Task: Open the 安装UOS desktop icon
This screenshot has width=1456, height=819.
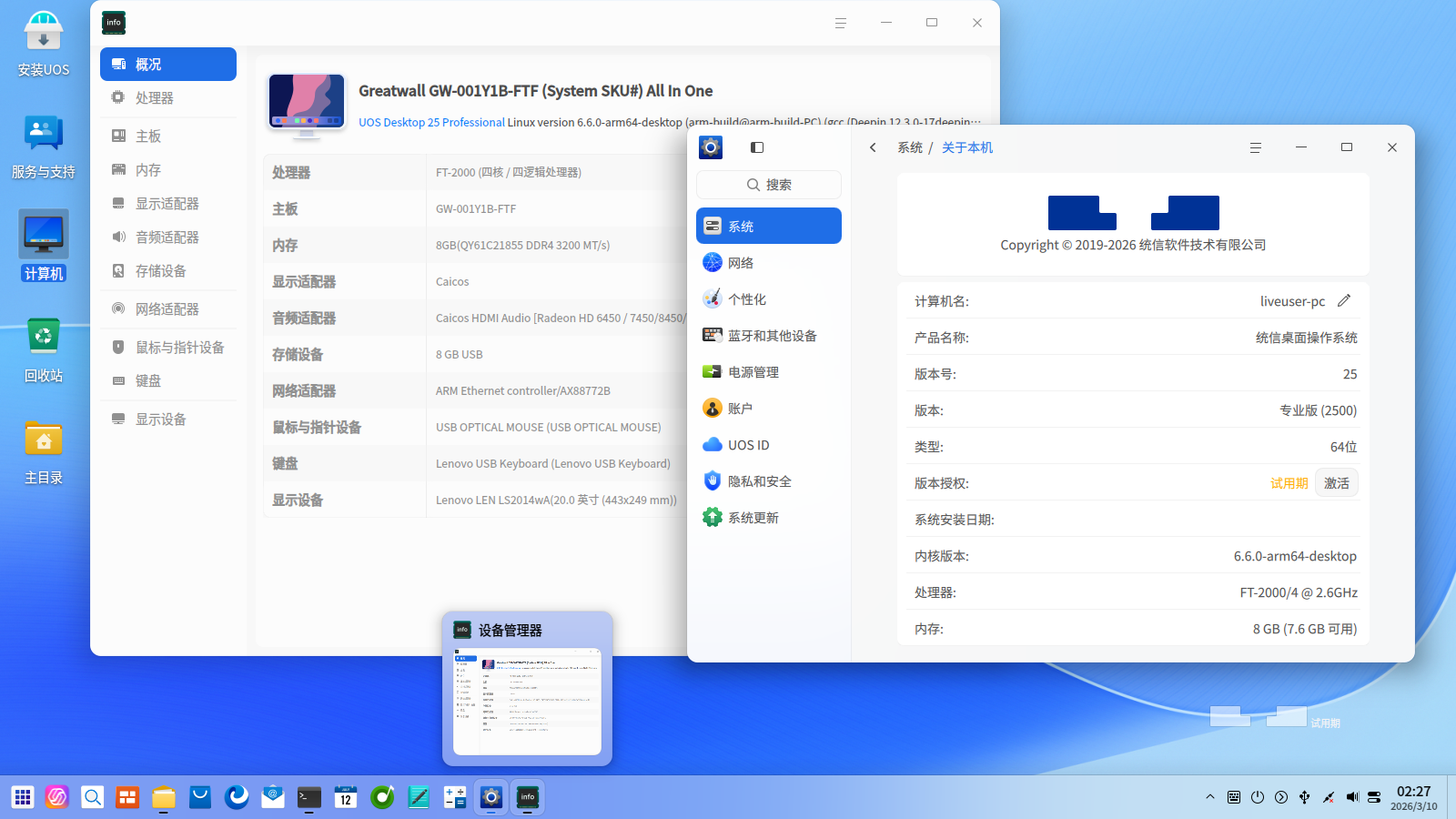Action: pyautogui.click(x=44, y=44)
